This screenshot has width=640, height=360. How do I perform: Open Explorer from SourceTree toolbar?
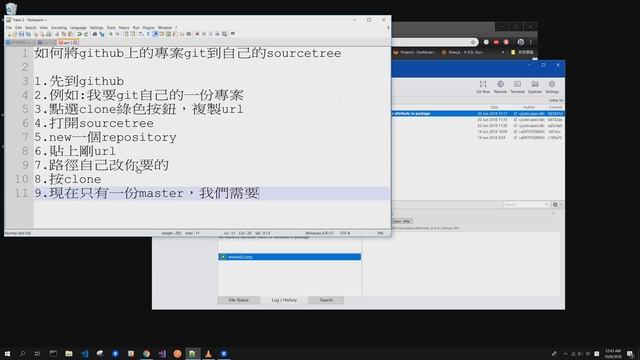(535, 87)
